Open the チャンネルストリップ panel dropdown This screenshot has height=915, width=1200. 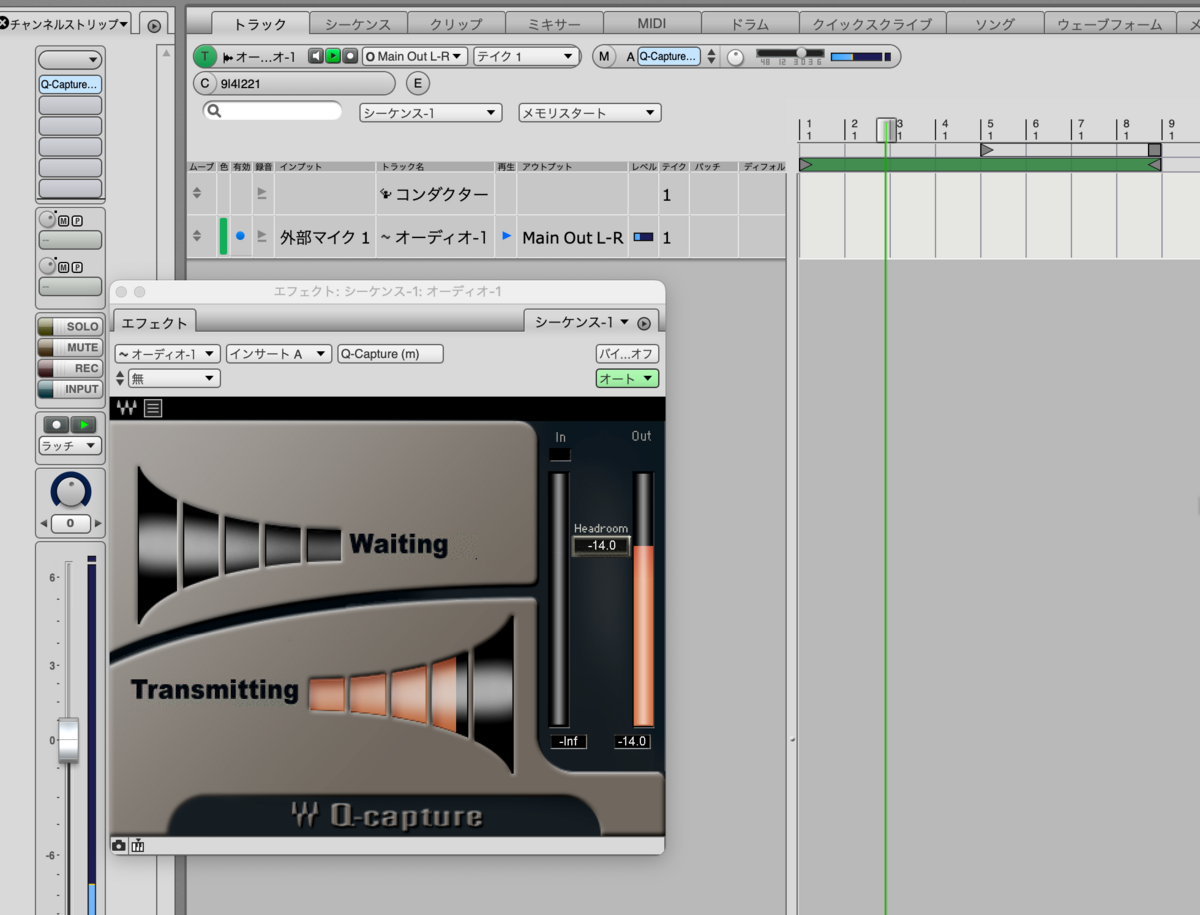point(69,23)
